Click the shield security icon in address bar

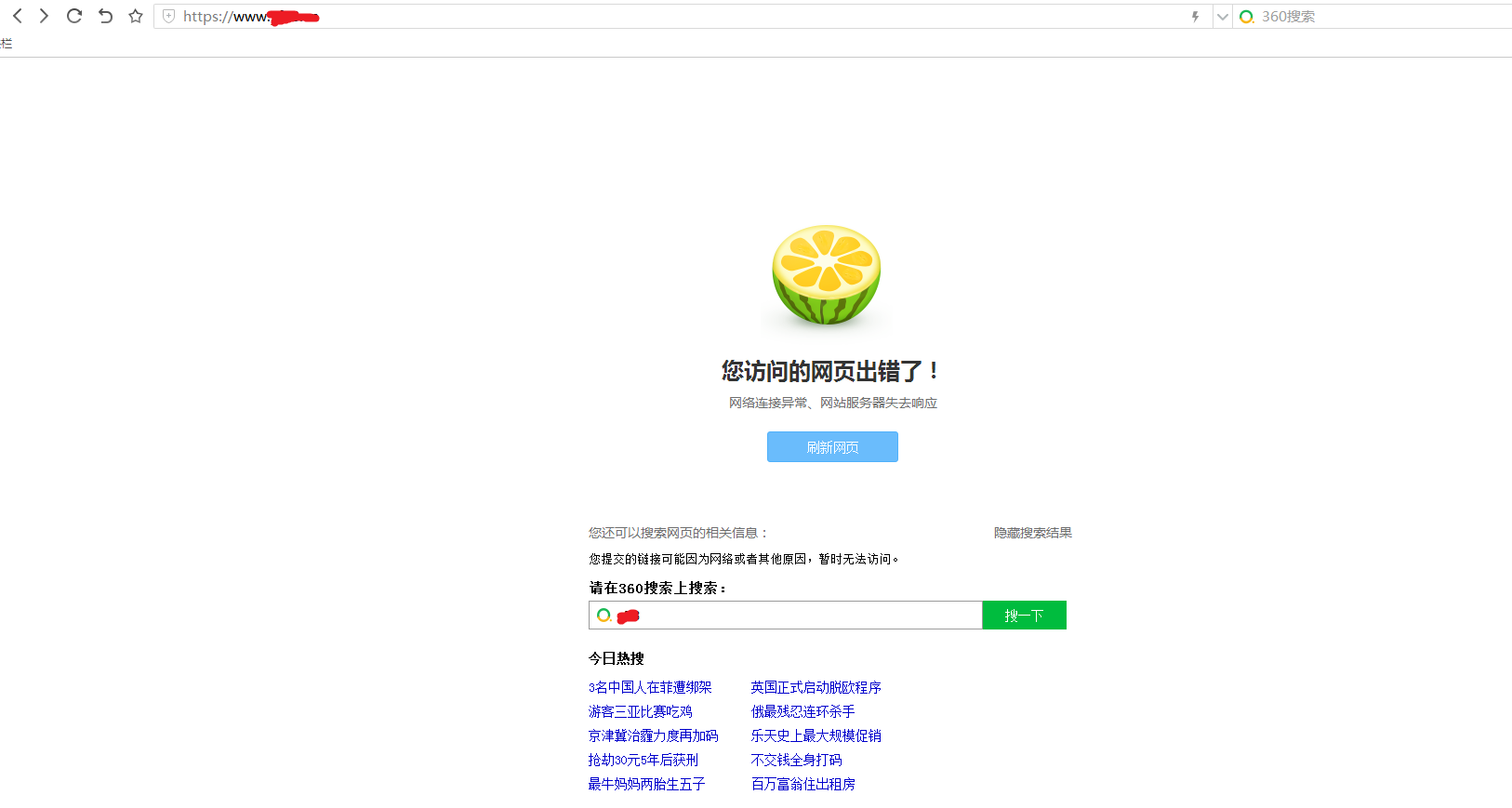pyautogui.click(x=168, y=16)
